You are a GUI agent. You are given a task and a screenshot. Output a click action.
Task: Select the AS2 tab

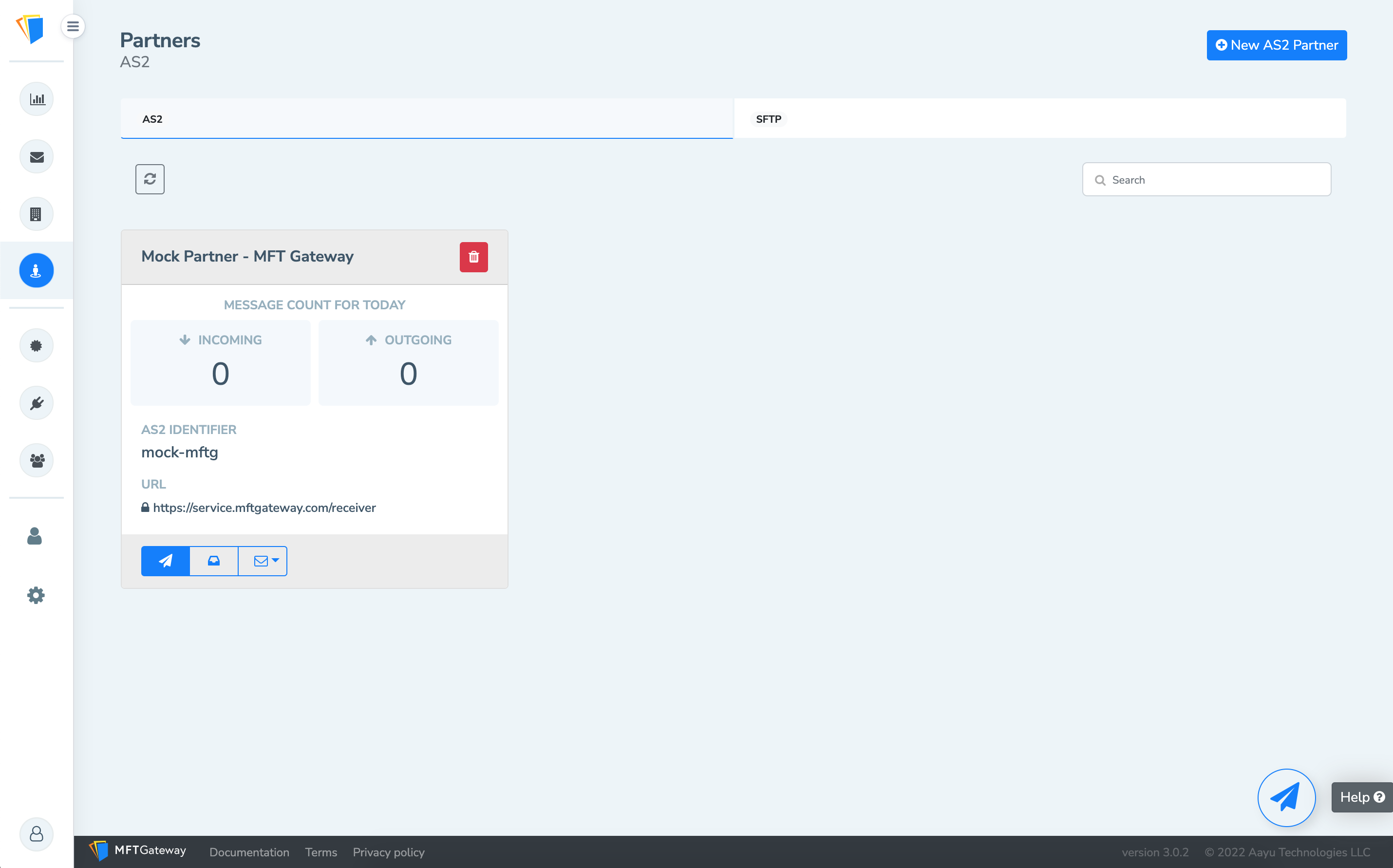coord(152,118)
